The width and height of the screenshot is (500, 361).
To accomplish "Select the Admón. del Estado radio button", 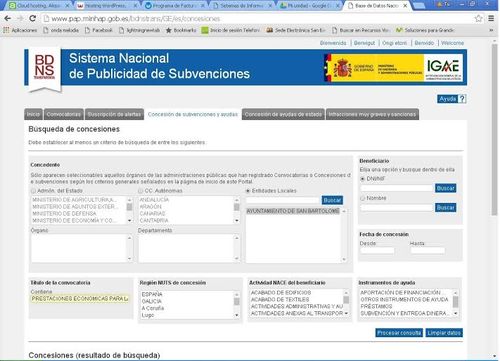I will click(x=33, y=191).
